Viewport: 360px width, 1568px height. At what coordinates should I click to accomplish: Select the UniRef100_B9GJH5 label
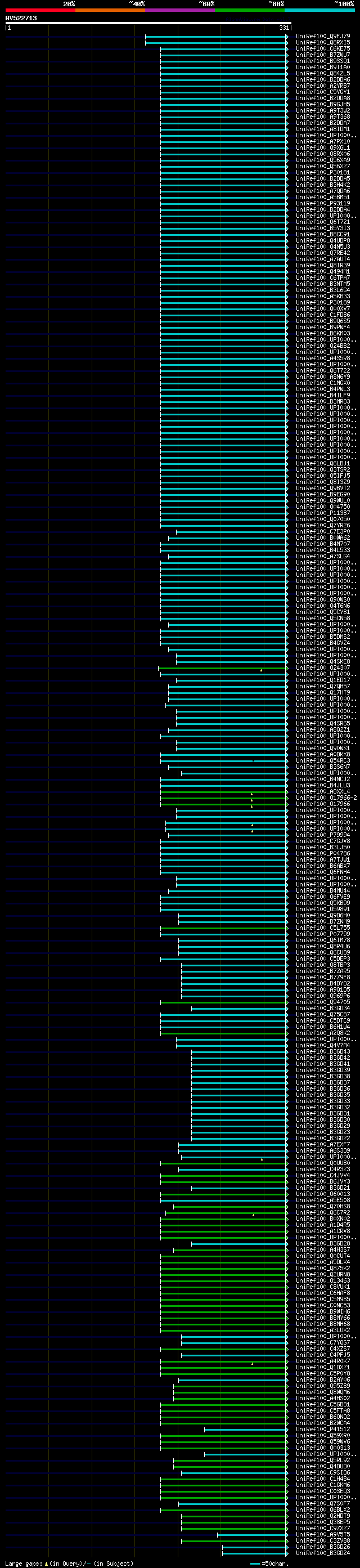[x=323, y=105]
